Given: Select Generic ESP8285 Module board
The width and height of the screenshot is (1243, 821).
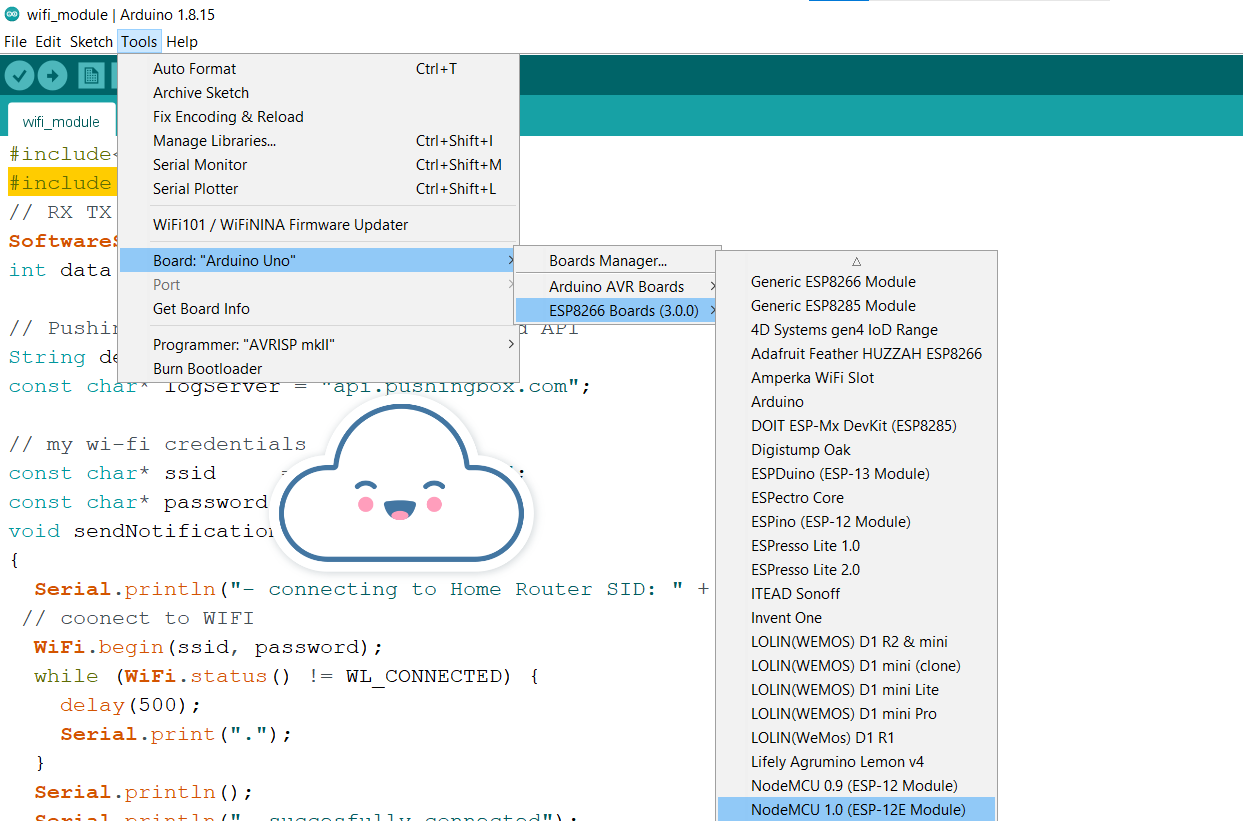Looking at the screenshot, I should tap(857, 306).
